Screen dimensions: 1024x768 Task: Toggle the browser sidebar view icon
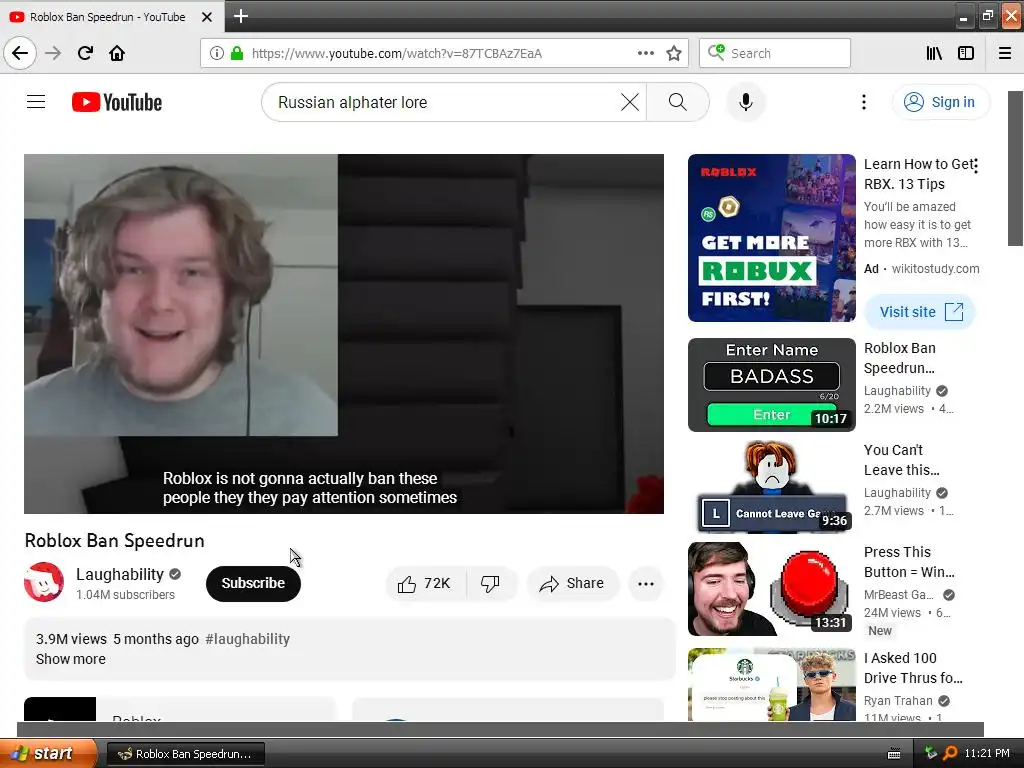[x=966, y=53]
